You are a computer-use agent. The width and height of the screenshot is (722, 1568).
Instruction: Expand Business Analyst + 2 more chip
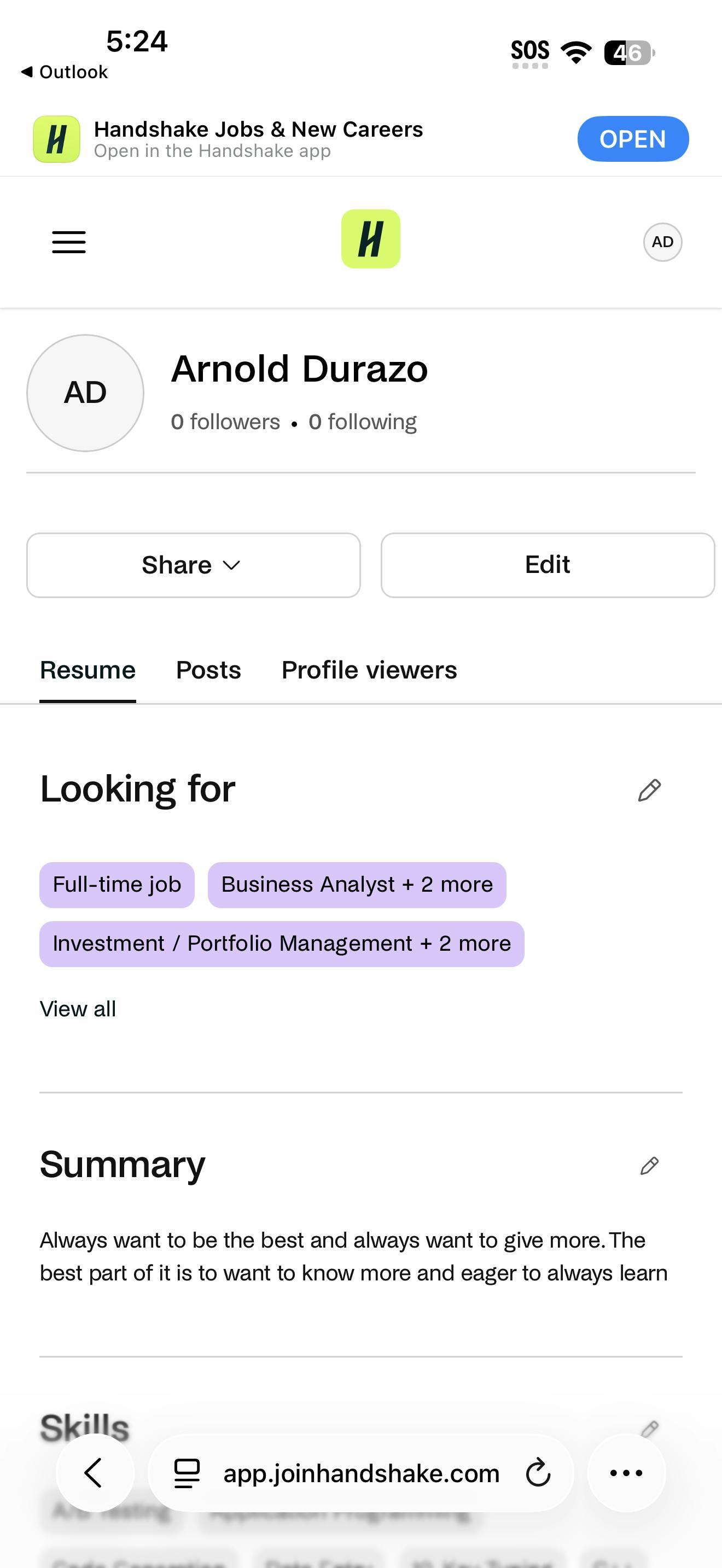357,885
